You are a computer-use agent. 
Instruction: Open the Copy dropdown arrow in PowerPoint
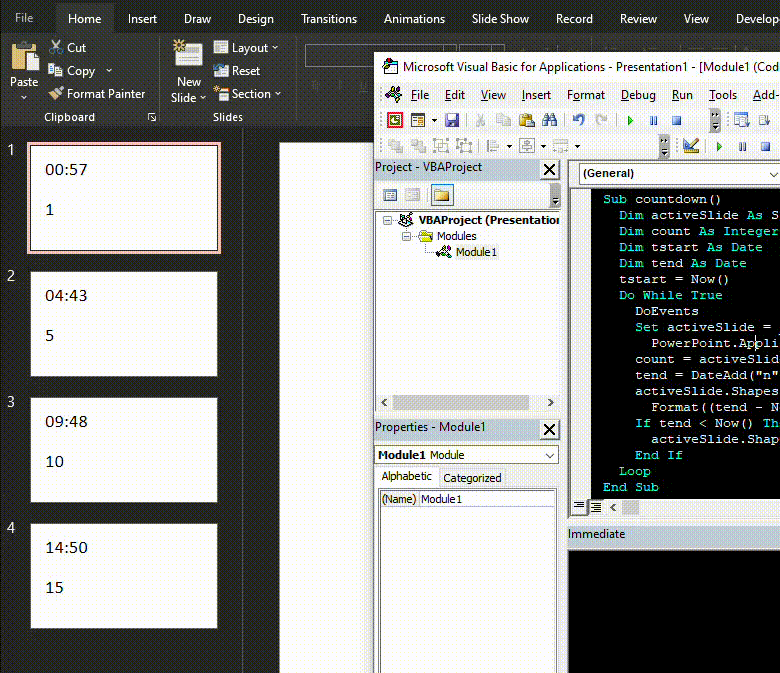pos(109,71)
